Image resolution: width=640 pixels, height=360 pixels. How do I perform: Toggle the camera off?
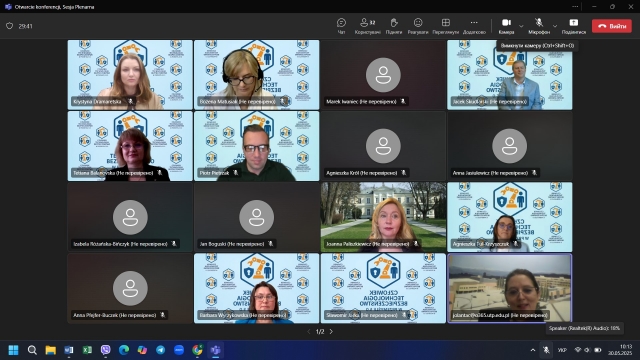click(506, 26)
